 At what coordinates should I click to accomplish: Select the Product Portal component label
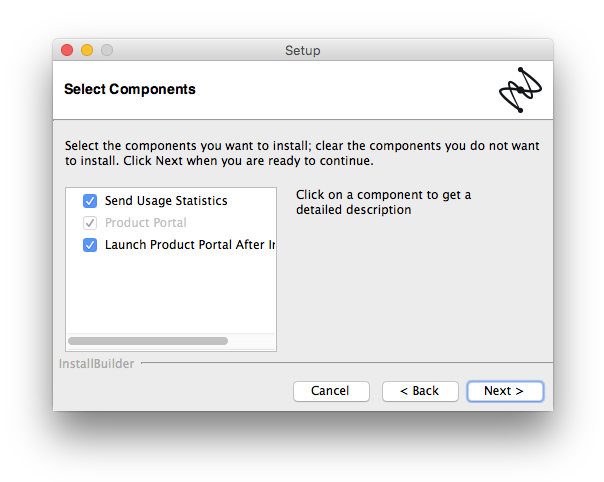coord(146,223)
